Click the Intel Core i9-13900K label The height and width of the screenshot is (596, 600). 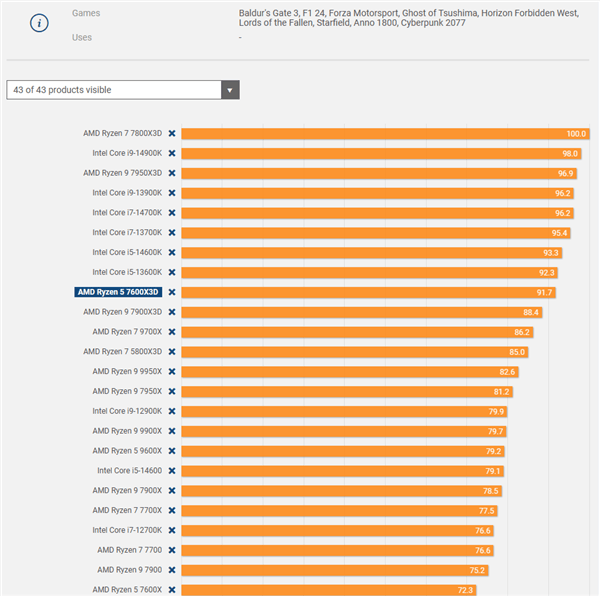(127, 193)
